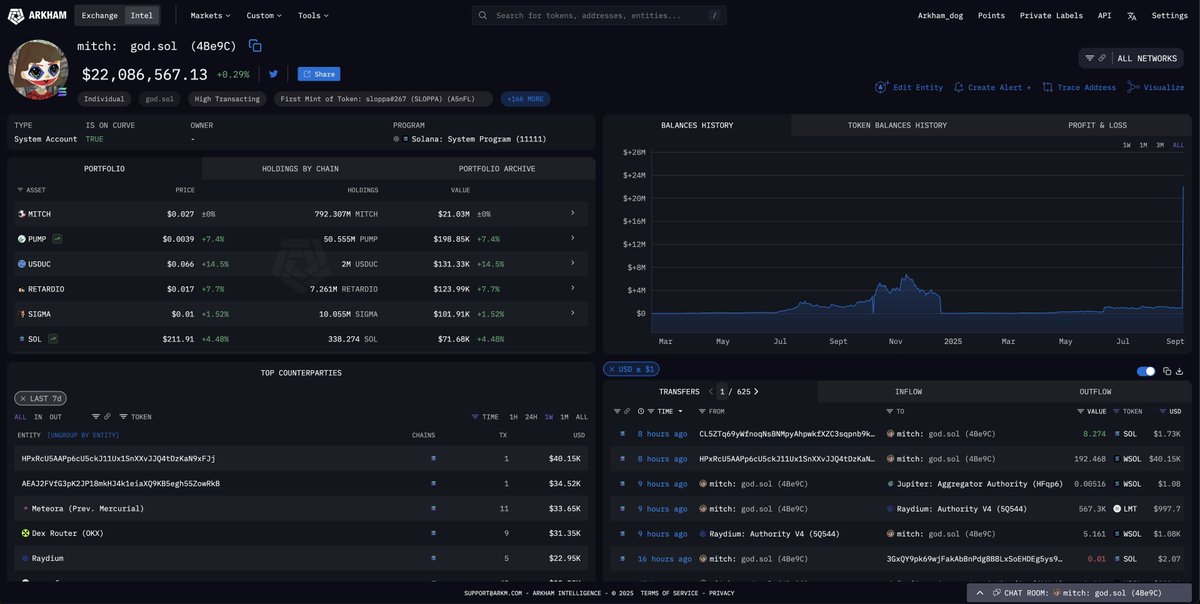Viewport: 1200px width, 604px height.
Task: Expand the +166 MORE tags
Action: [x=526, y=99]
